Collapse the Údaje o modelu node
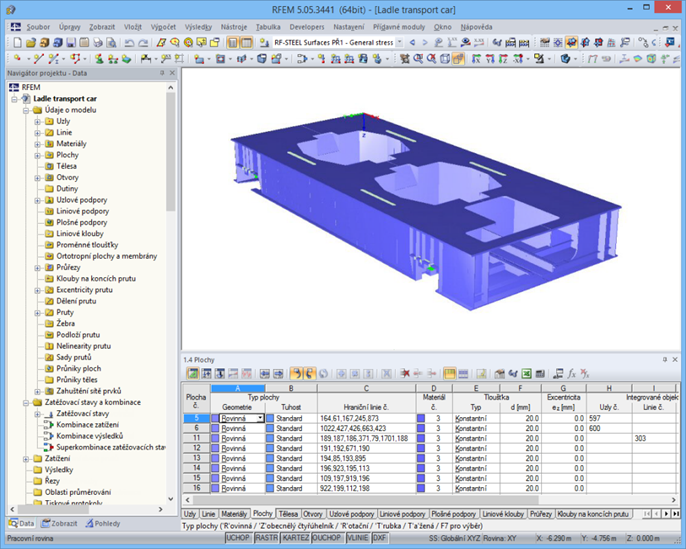The image size is (686, 549). pos(26,110)
